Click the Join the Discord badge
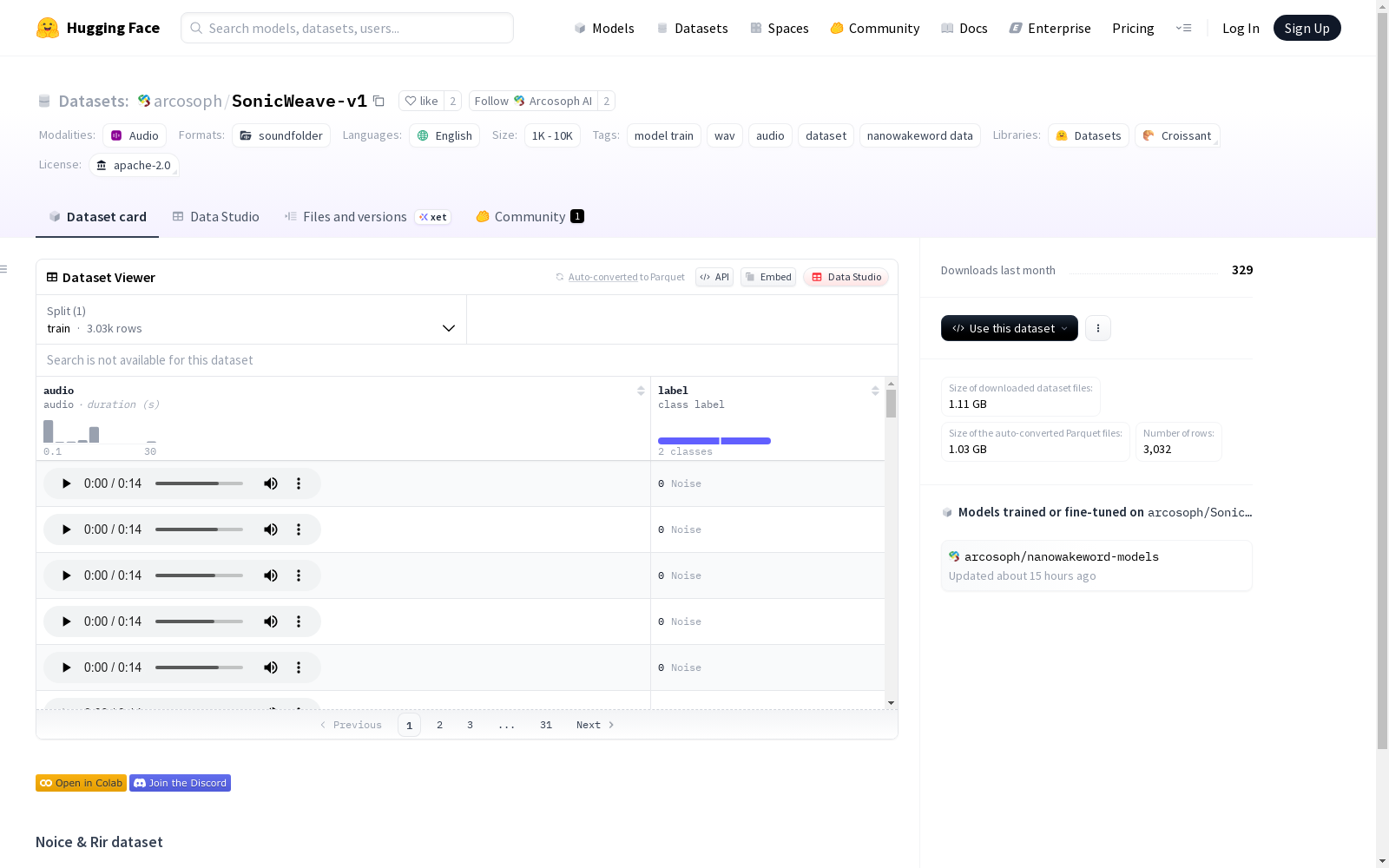1389x868 pixels. pos(180,783)
